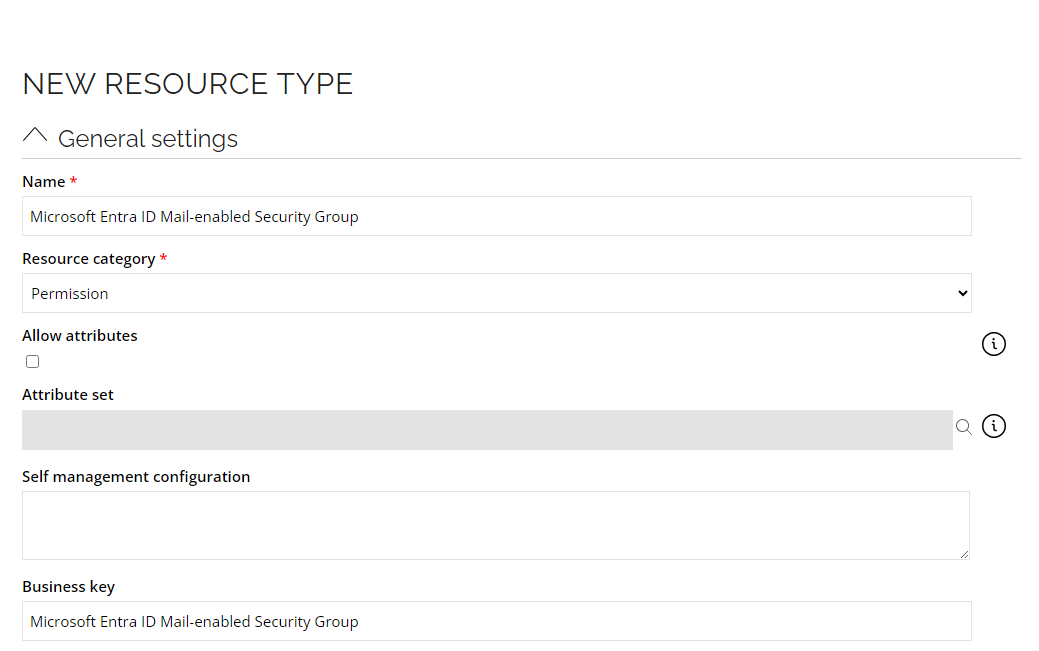The width and height of the screenshot is (1039, 651).
Task: Collapse the General settings section chevron
Action: pyautogui.click(x=35, y=135)
